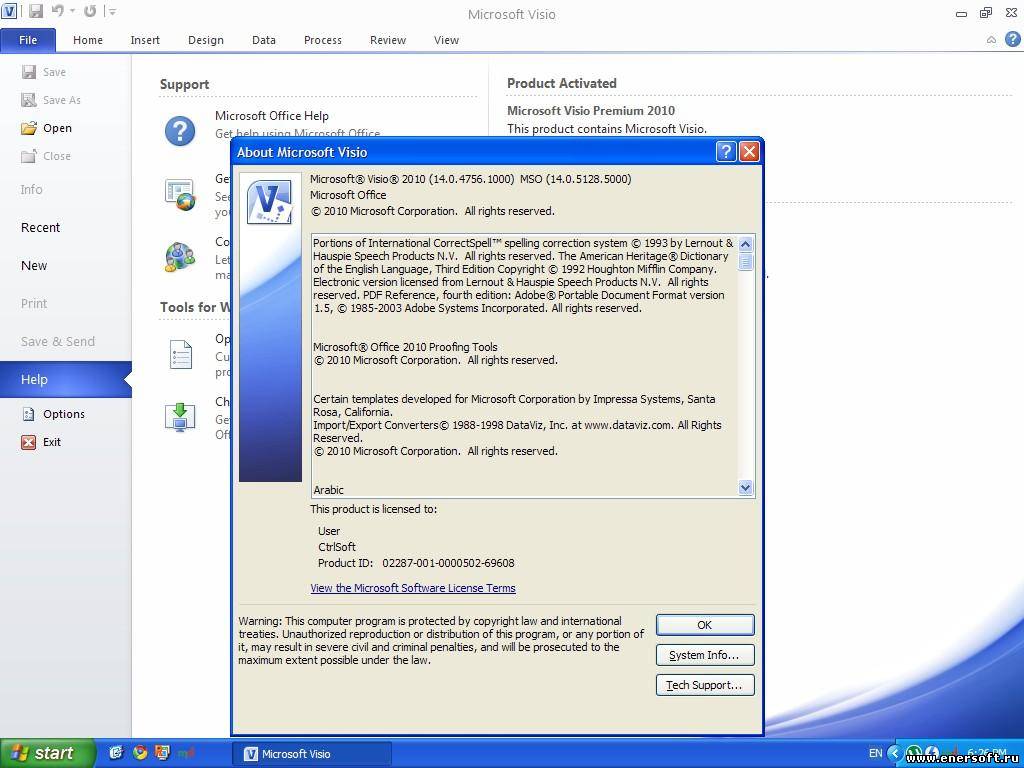
Task: Click the Open folder icon in the backstage menu
Action: (x=29, y=128)
